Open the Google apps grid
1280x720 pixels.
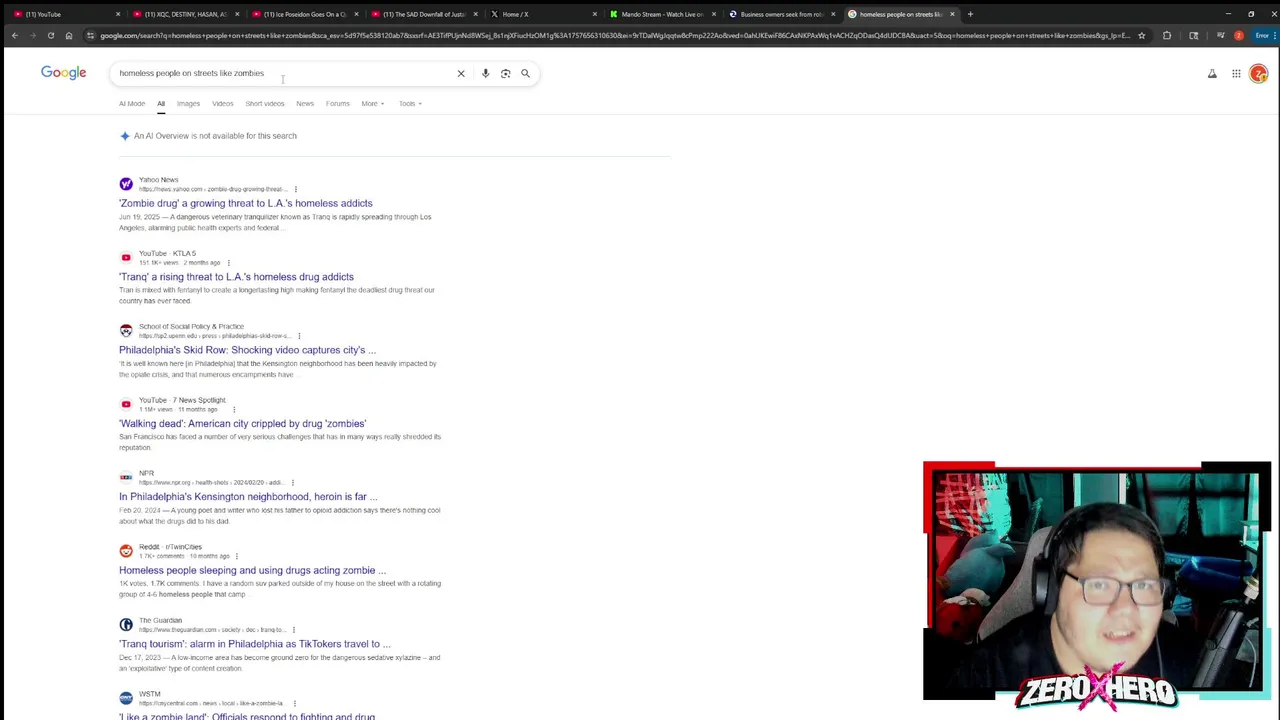coord(1236,73)
